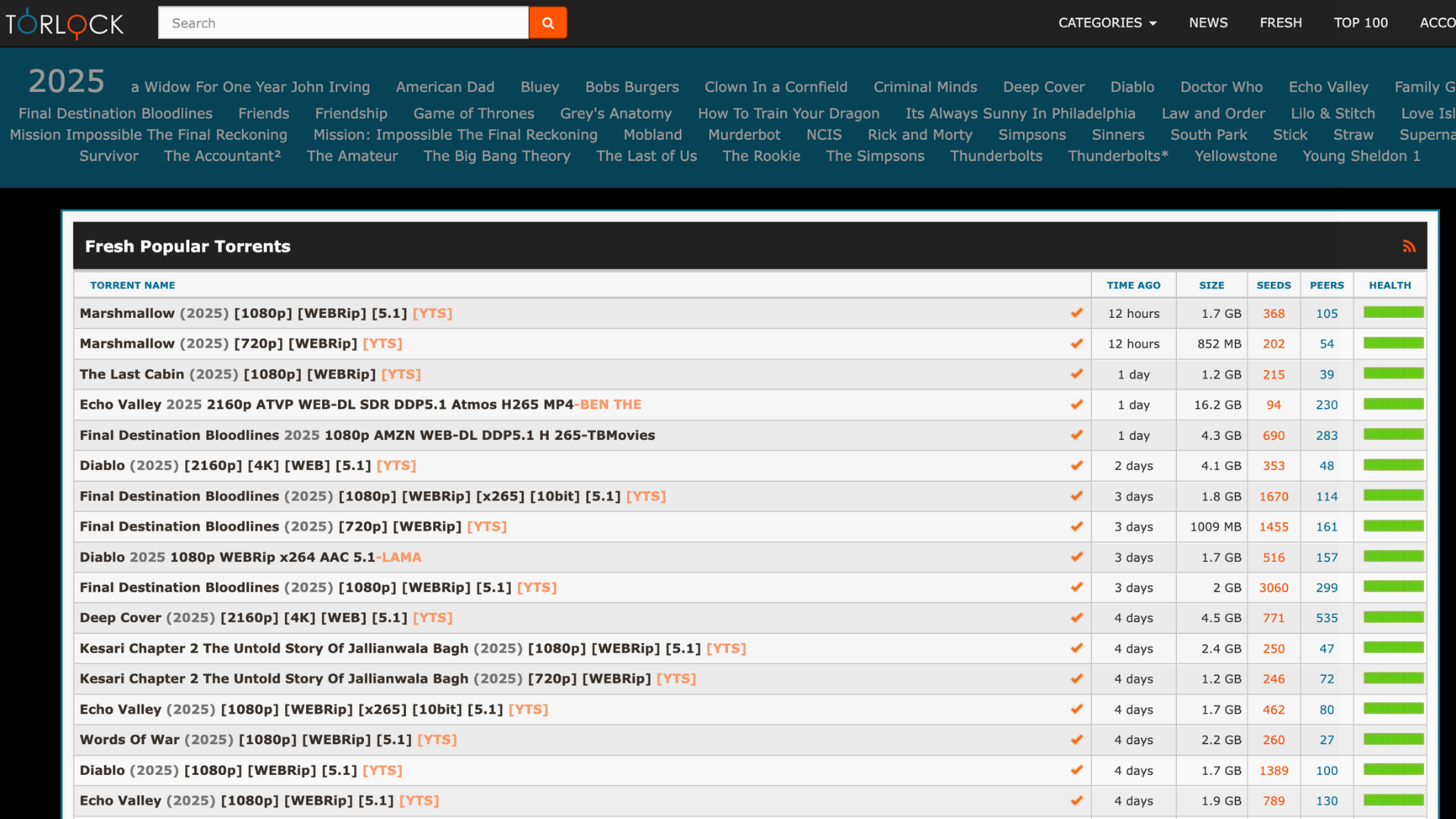The height and width of the screenshot is (819, 1456).
Task: Sort by the Time Ago column header
Action: (x=1133, y=285)
